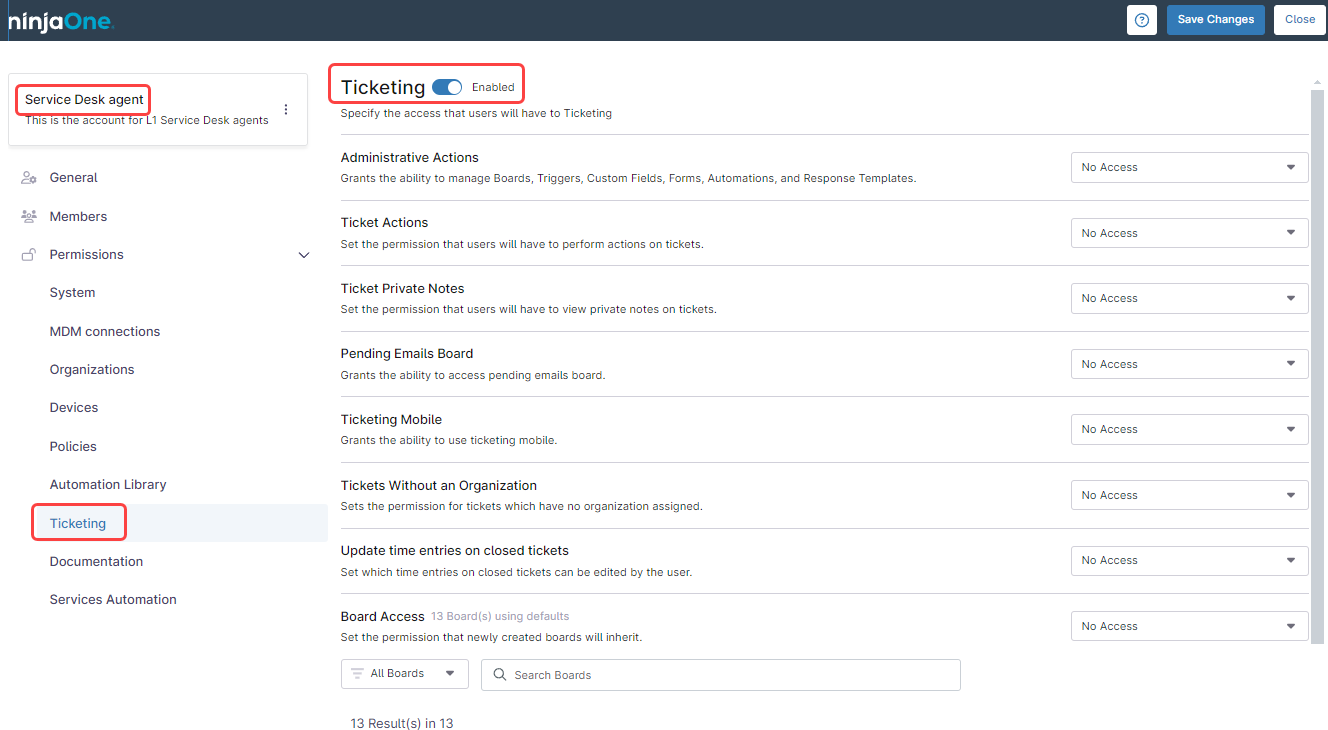Open the All Boards filter dropdown
1328x730 pixels.
click(x=404, y=673)
